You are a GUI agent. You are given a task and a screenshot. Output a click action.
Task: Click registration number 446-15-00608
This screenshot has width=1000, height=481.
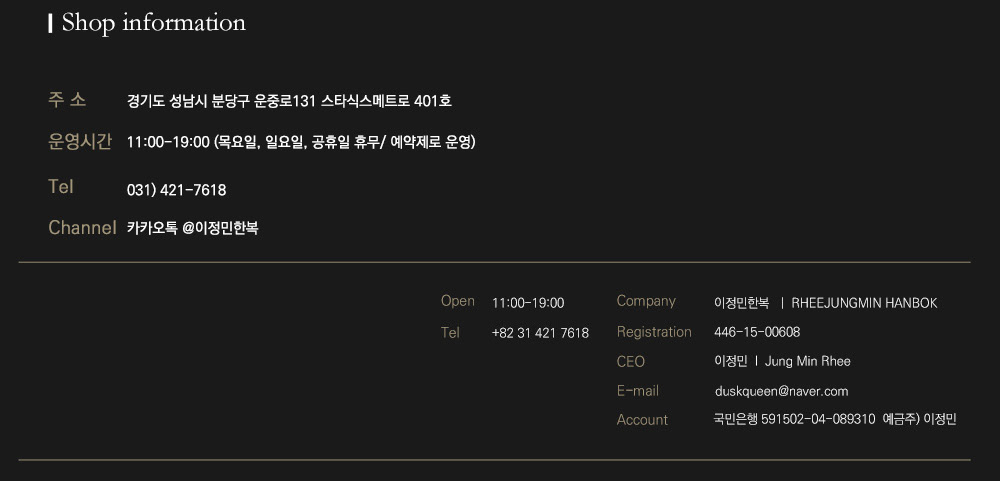click(756, 332)
